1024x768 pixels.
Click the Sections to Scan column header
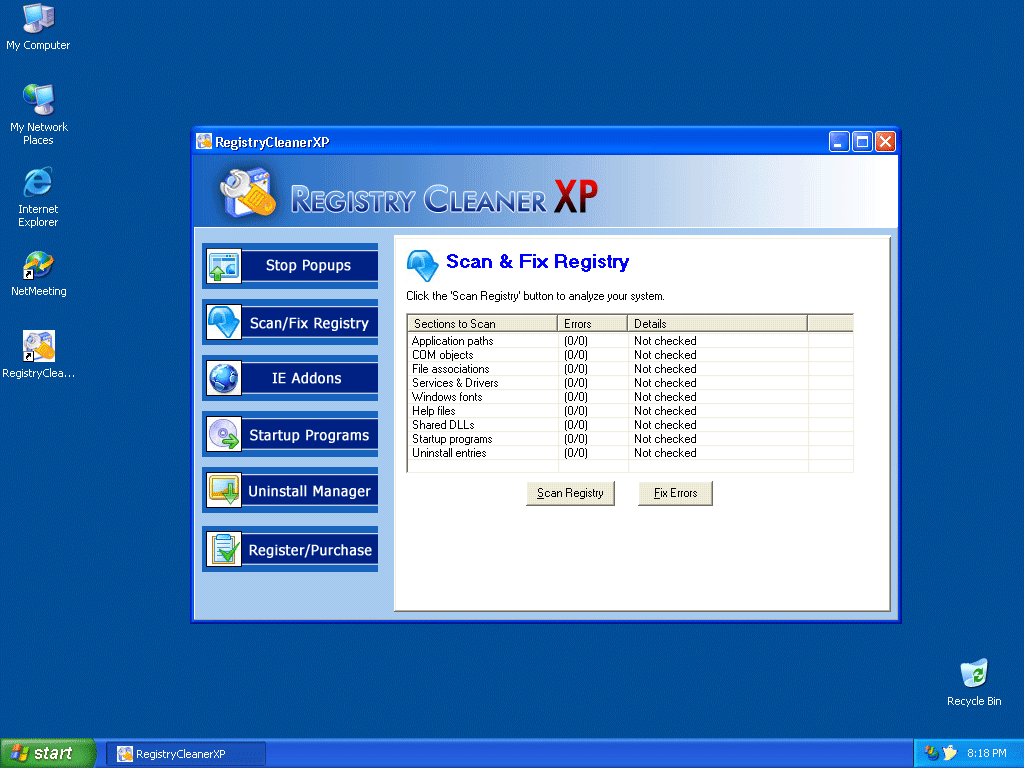[x=482, y=323]
